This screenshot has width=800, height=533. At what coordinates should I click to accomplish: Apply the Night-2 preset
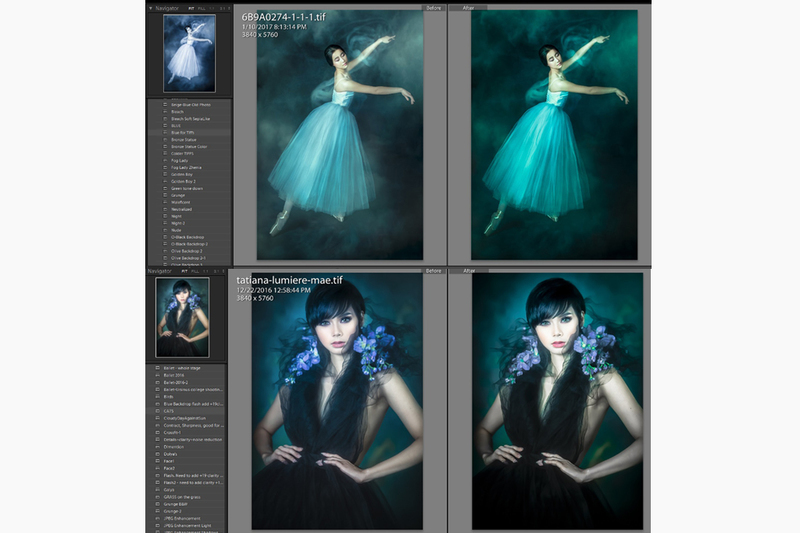click(178, 223)
